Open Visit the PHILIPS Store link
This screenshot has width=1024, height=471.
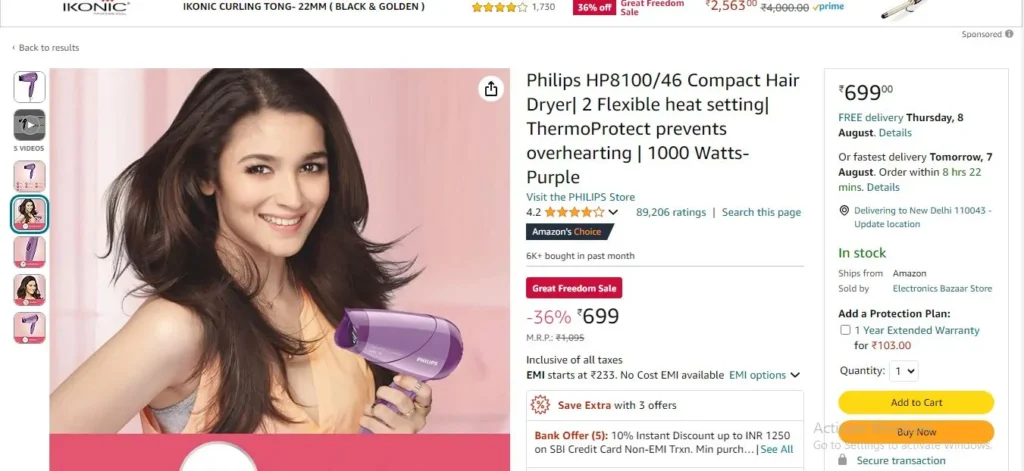(x=581, y=197)
